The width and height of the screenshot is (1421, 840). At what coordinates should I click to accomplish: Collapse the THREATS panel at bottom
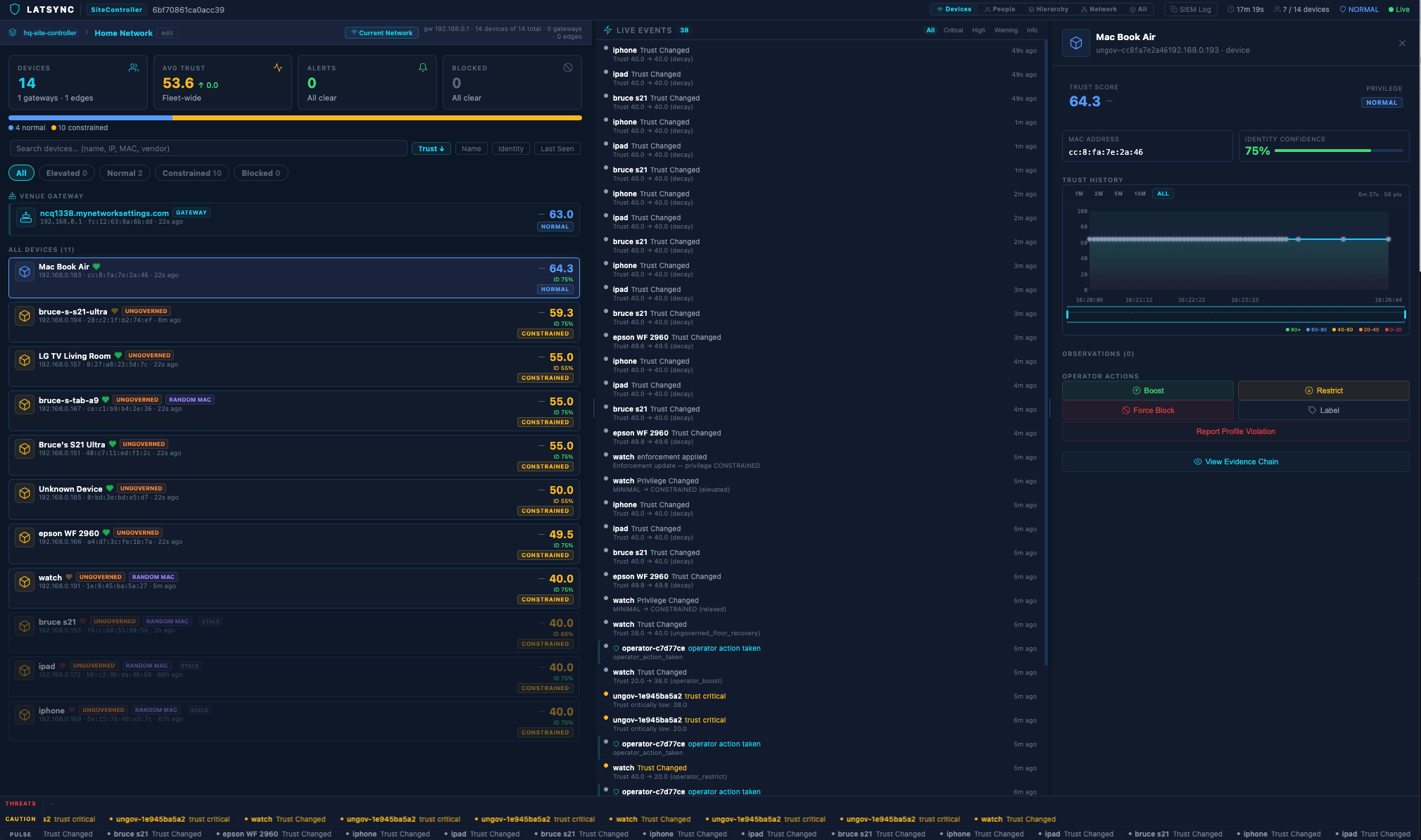pos(52,803)
